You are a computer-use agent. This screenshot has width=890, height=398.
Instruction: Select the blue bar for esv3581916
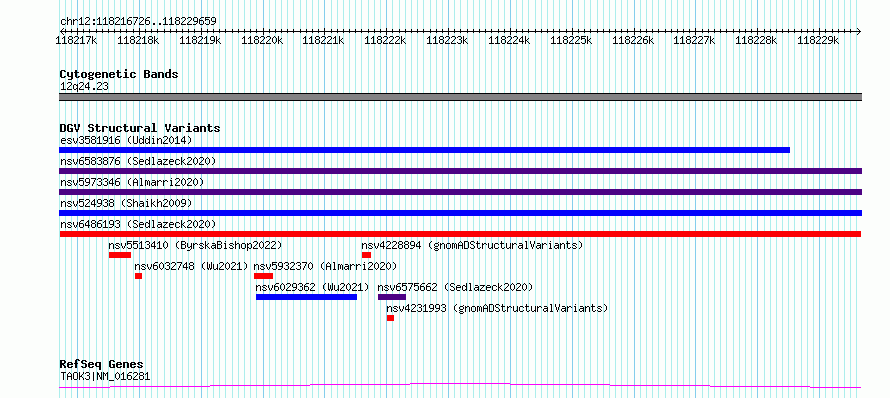tap(425, 150)
